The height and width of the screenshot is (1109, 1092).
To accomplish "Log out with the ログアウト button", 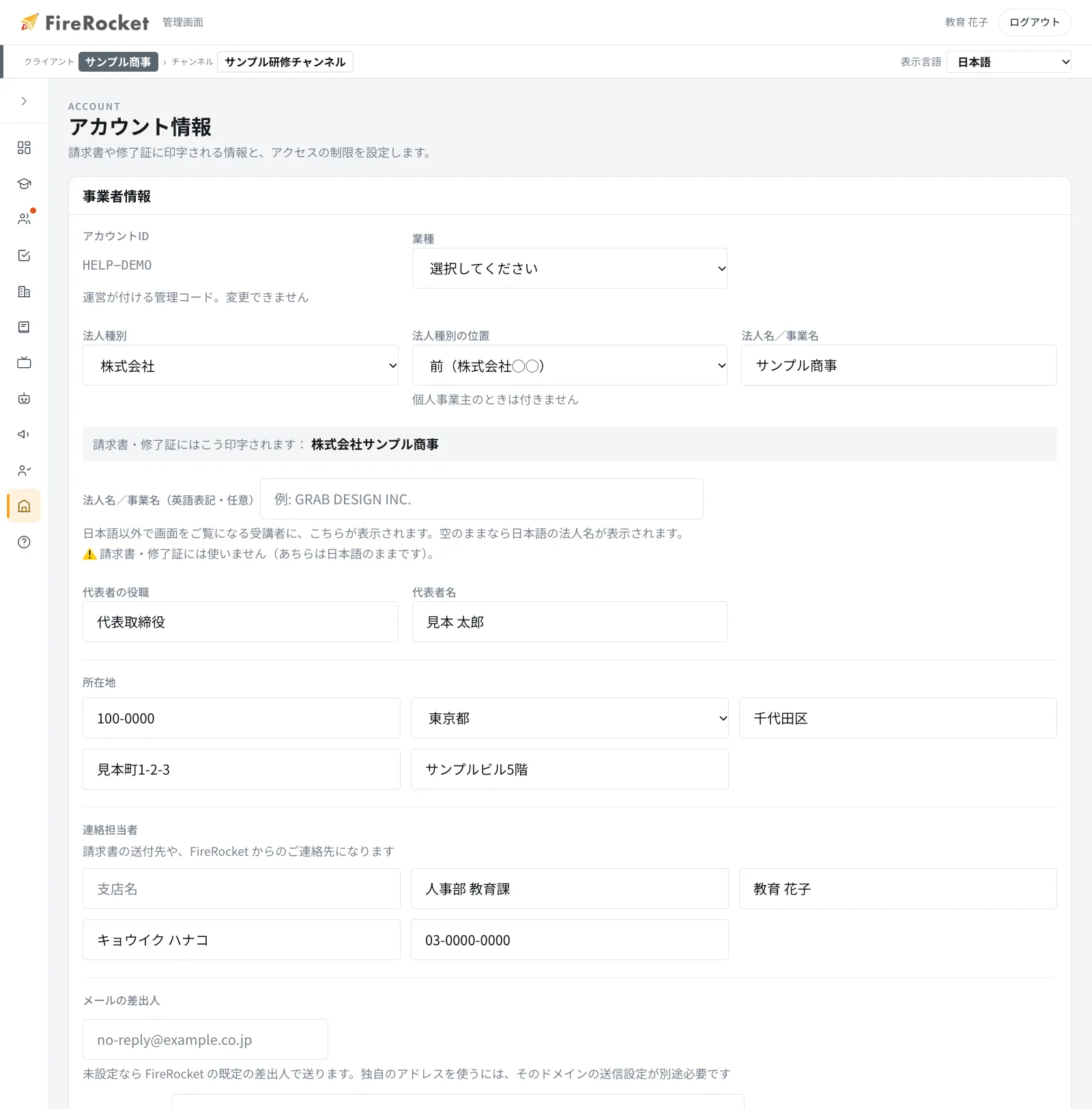I will tap(1035, 23).
